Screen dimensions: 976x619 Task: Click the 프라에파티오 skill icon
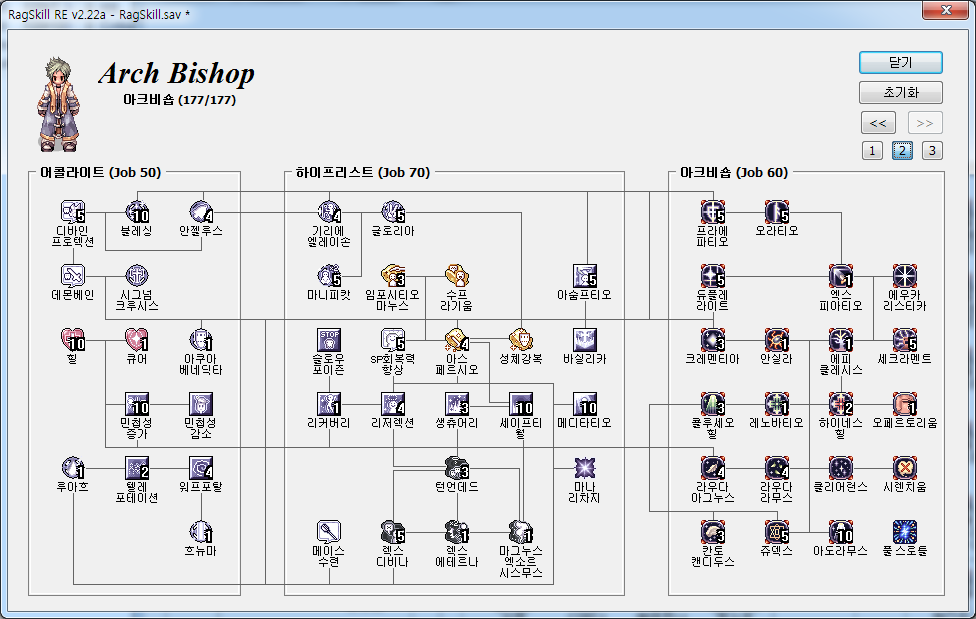pos(713,212)
